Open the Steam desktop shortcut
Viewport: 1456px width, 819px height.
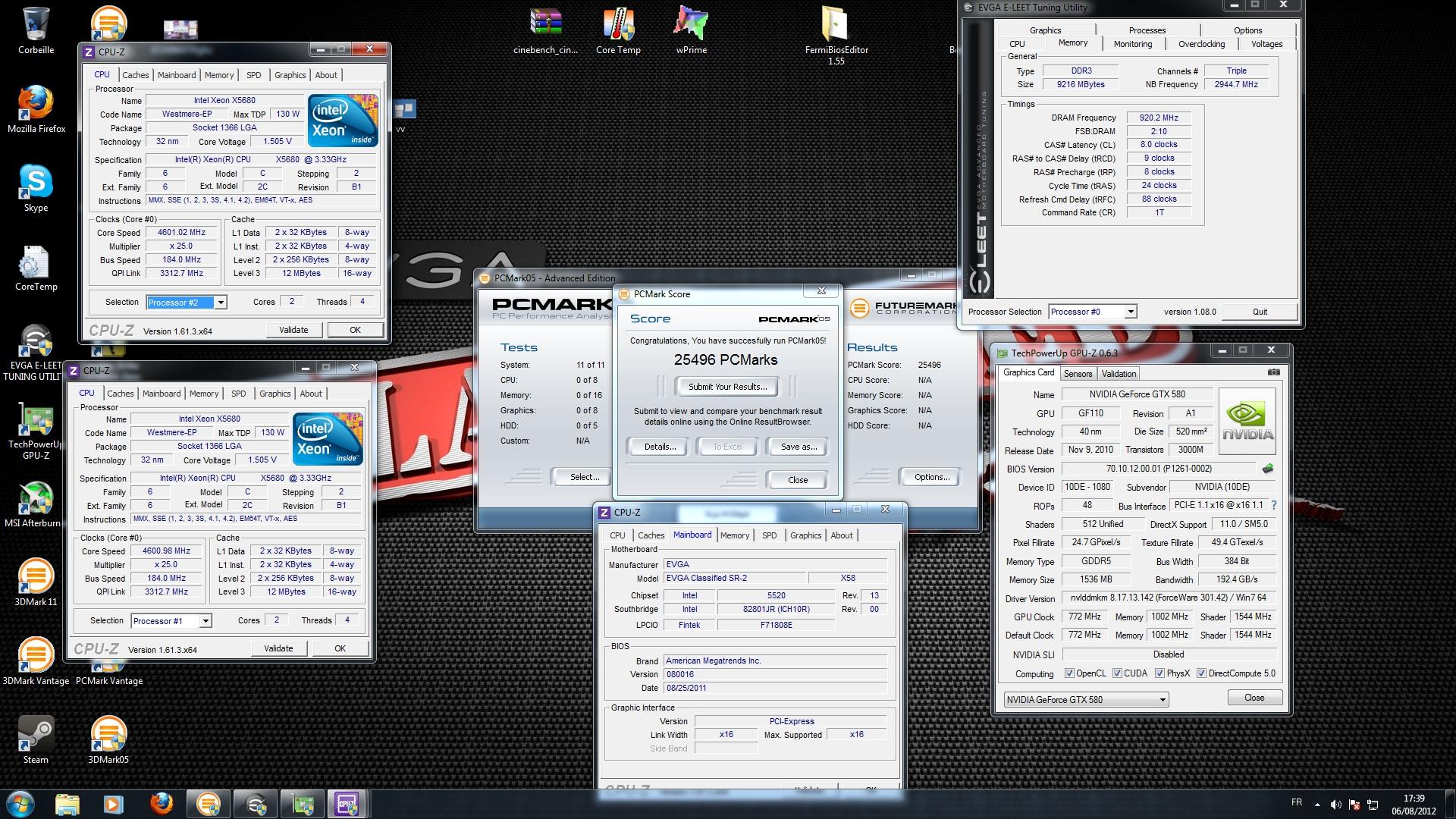point(36,741)
